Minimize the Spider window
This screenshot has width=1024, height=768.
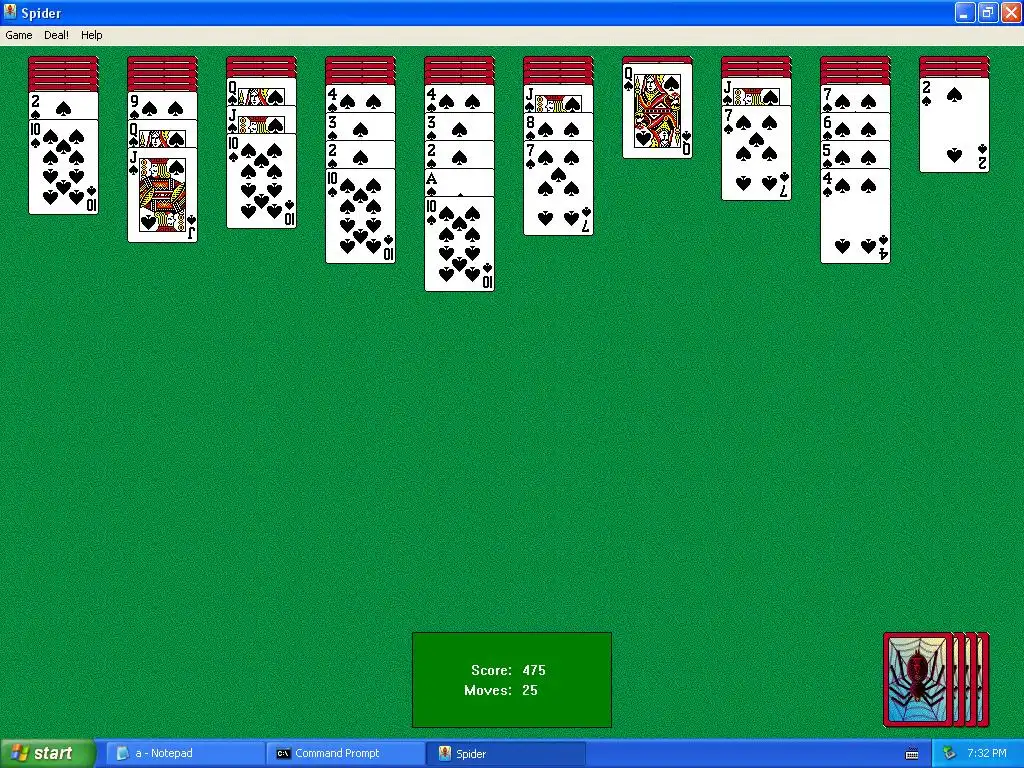click(965, 12)
